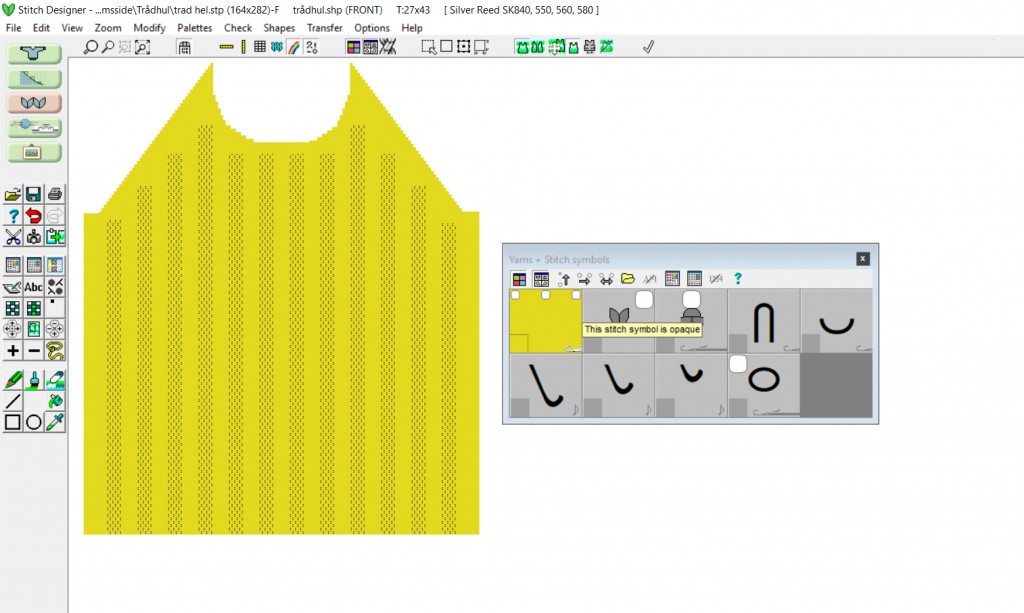
Task: Toggle first small checkbox on yellow yarn
Action: (515, 295)
